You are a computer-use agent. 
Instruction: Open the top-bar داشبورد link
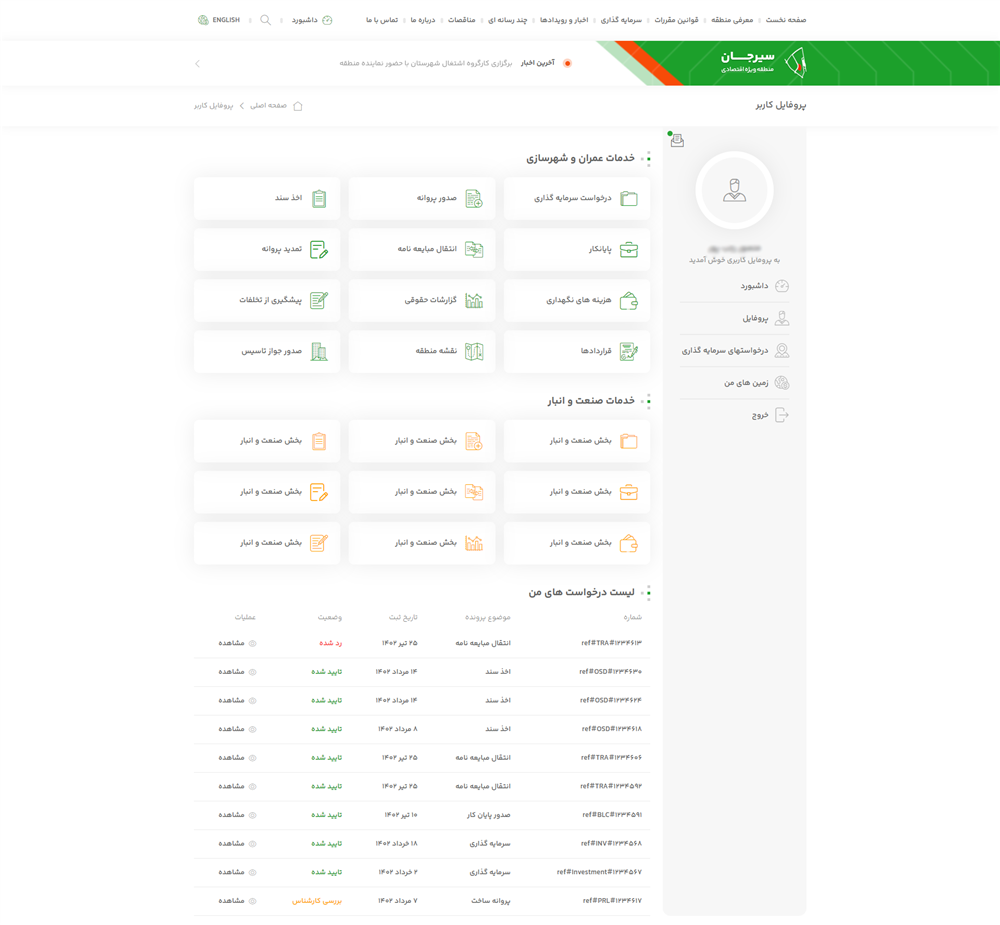coord(312,20)
